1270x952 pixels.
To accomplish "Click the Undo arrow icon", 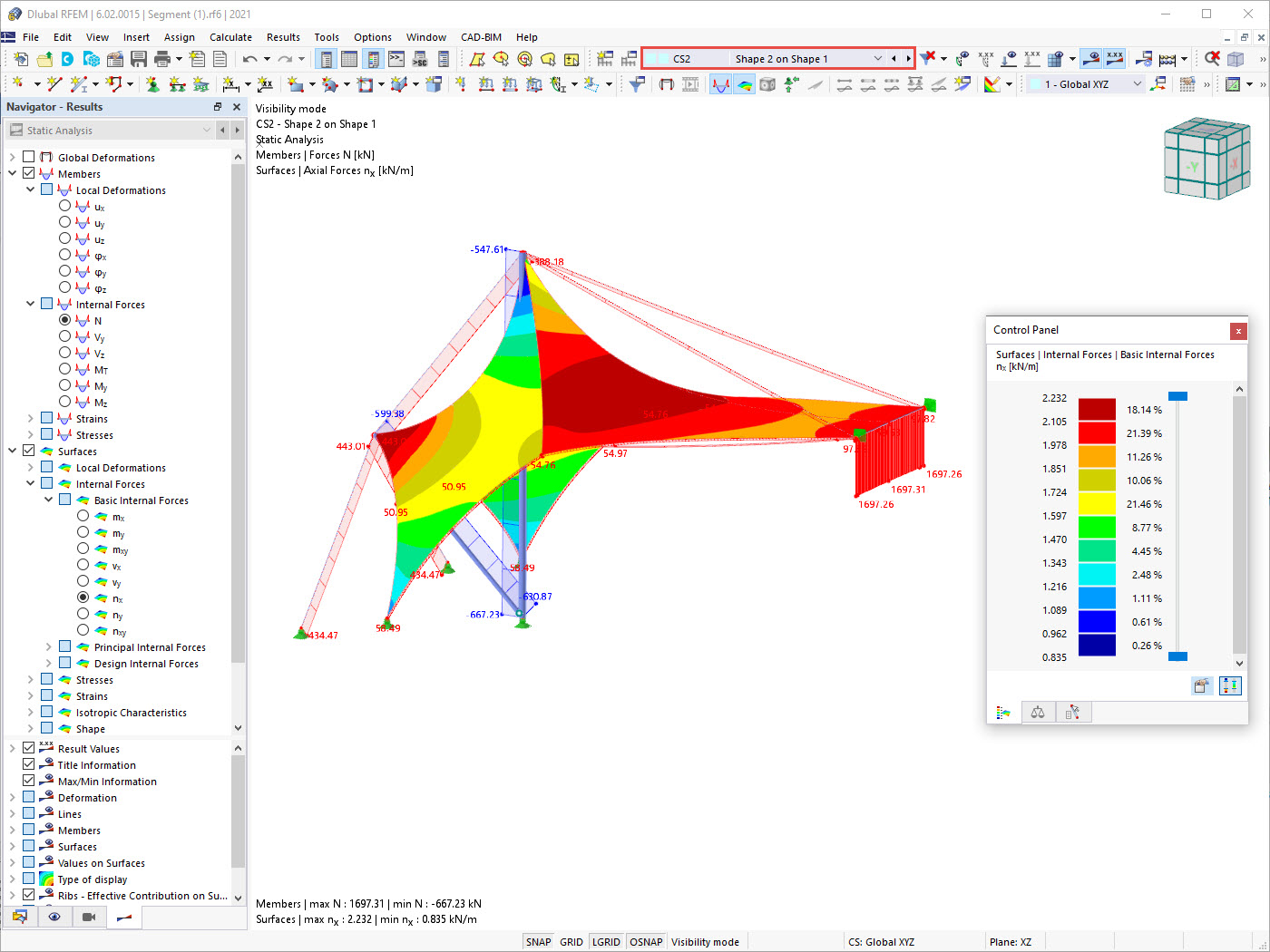I will point(249,59).
